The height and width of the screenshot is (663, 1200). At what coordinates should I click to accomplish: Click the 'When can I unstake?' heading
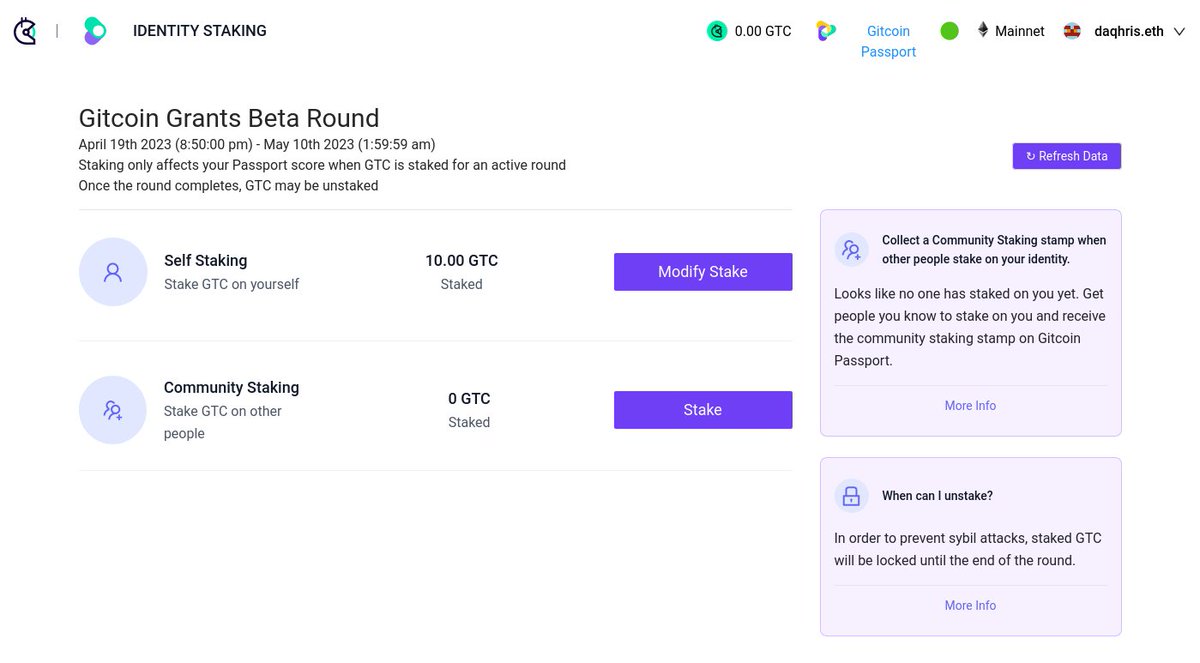click(937, 496)
